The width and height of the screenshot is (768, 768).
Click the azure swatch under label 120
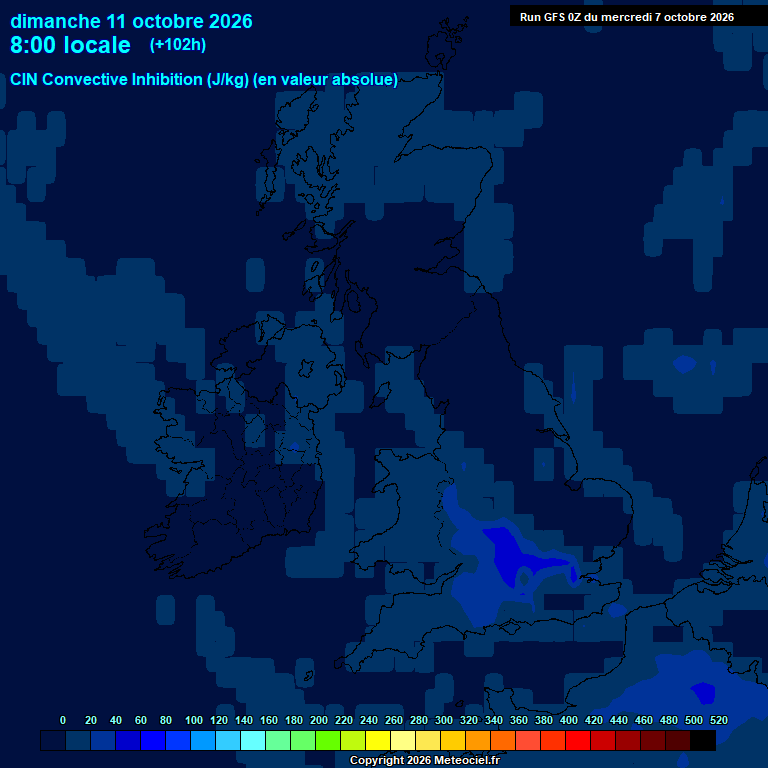[203, 740]
